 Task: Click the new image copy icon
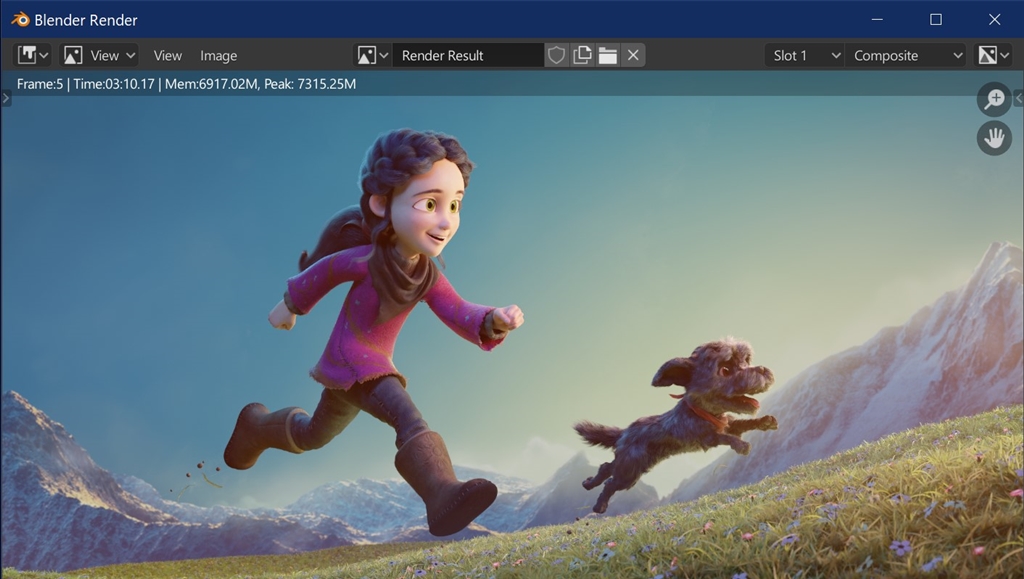pyautogui.click(x=582, y=55)
